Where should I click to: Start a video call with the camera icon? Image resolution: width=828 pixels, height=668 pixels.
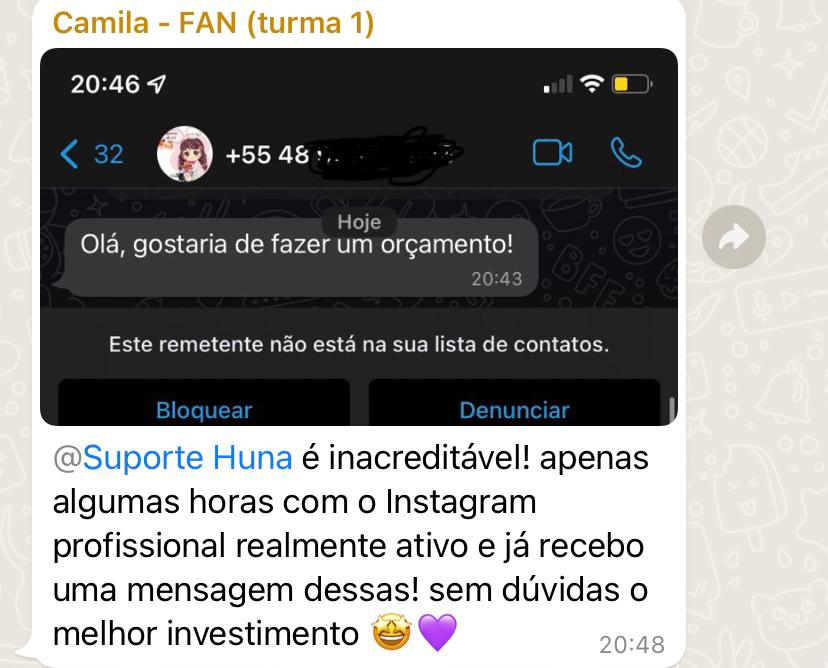click(x=552, y=153)
